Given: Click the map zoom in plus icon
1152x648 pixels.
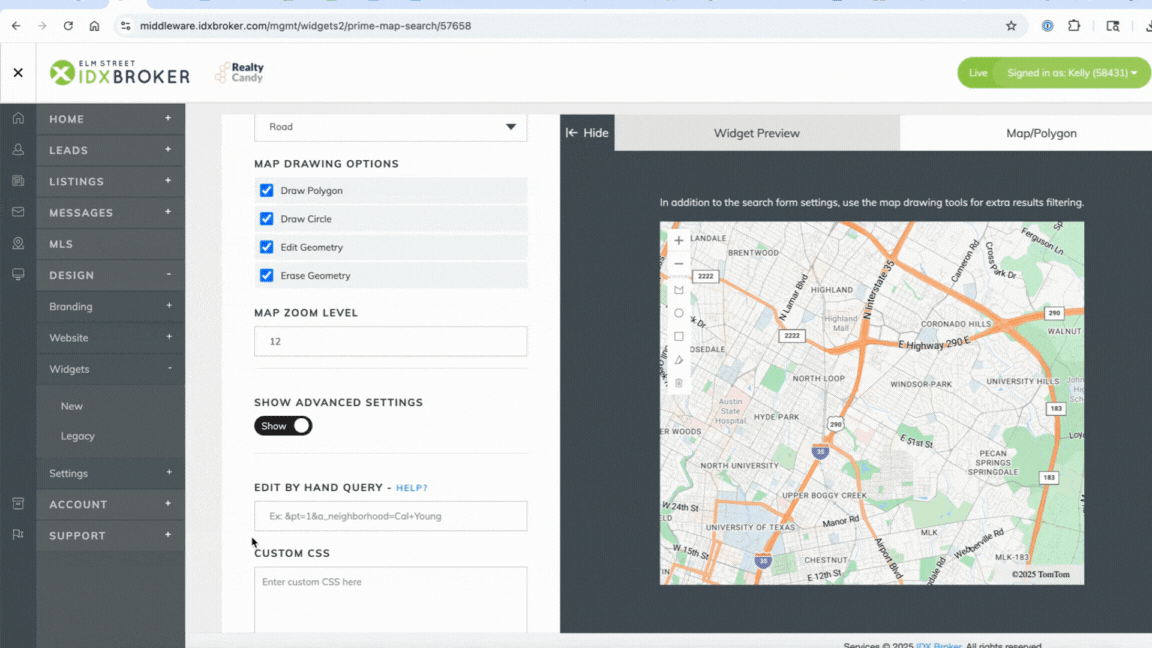Looking at the screenshot, I should tap(679, 240).
